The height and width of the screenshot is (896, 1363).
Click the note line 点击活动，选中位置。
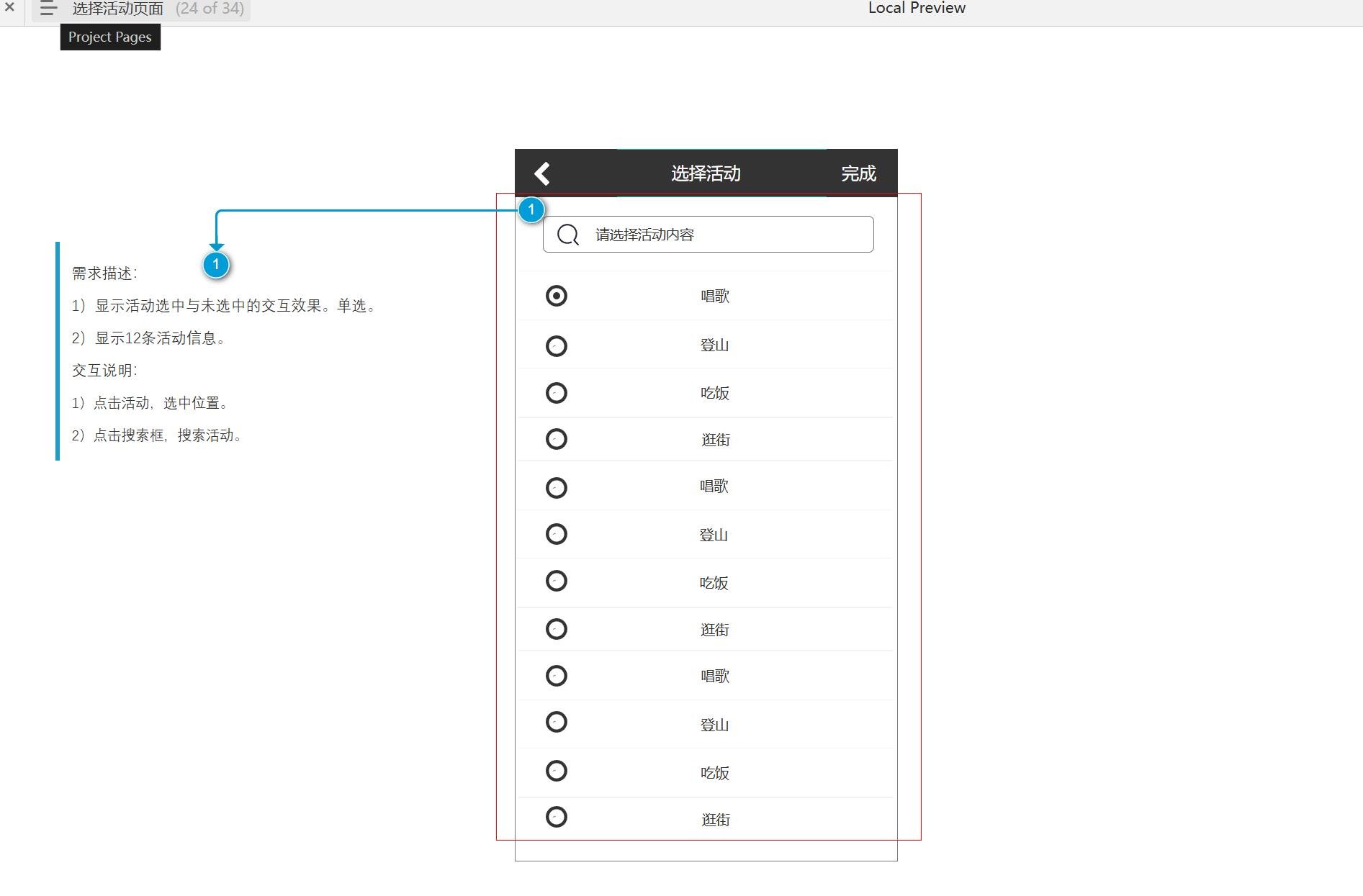pyautogui.click(x=150, y=403)
